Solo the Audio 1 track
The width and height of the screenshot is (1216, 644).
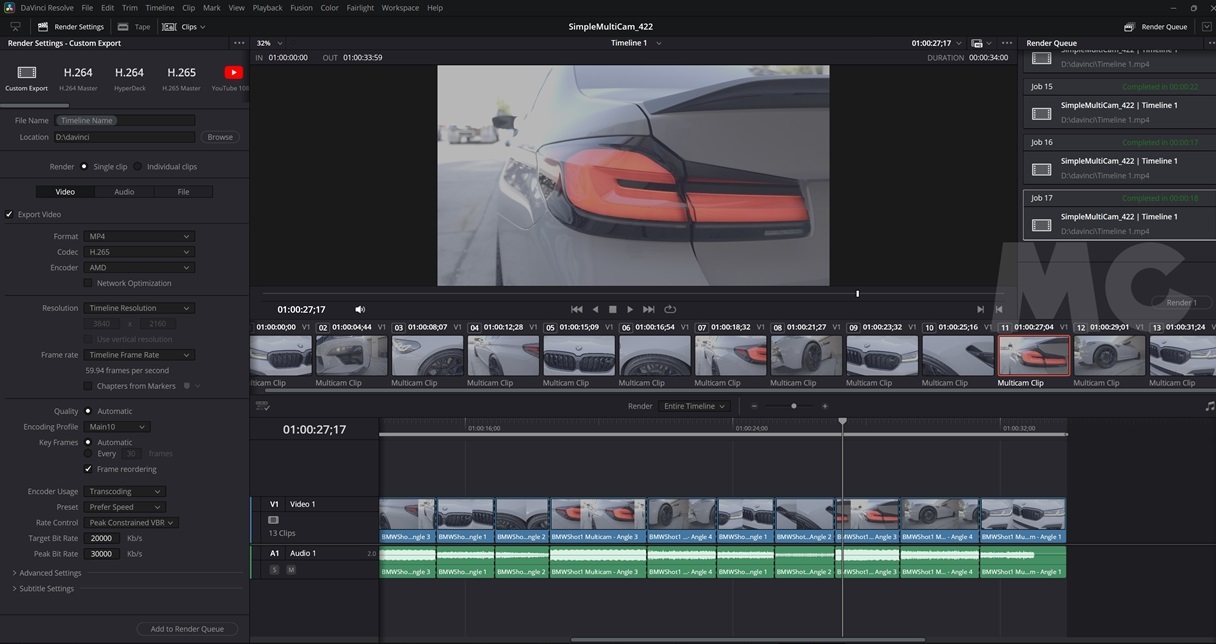pyautogui.click(x=274, y=570)
